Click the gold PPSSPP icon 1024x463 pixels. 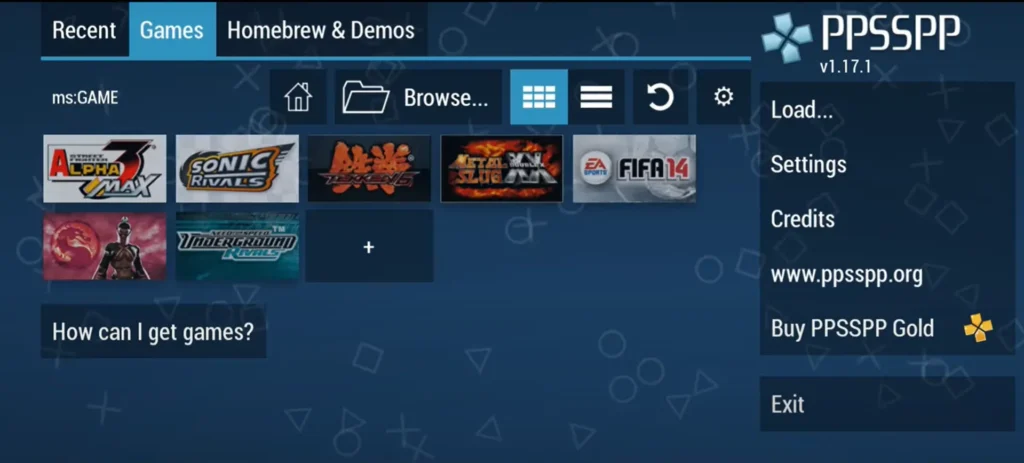coord(978,328)
